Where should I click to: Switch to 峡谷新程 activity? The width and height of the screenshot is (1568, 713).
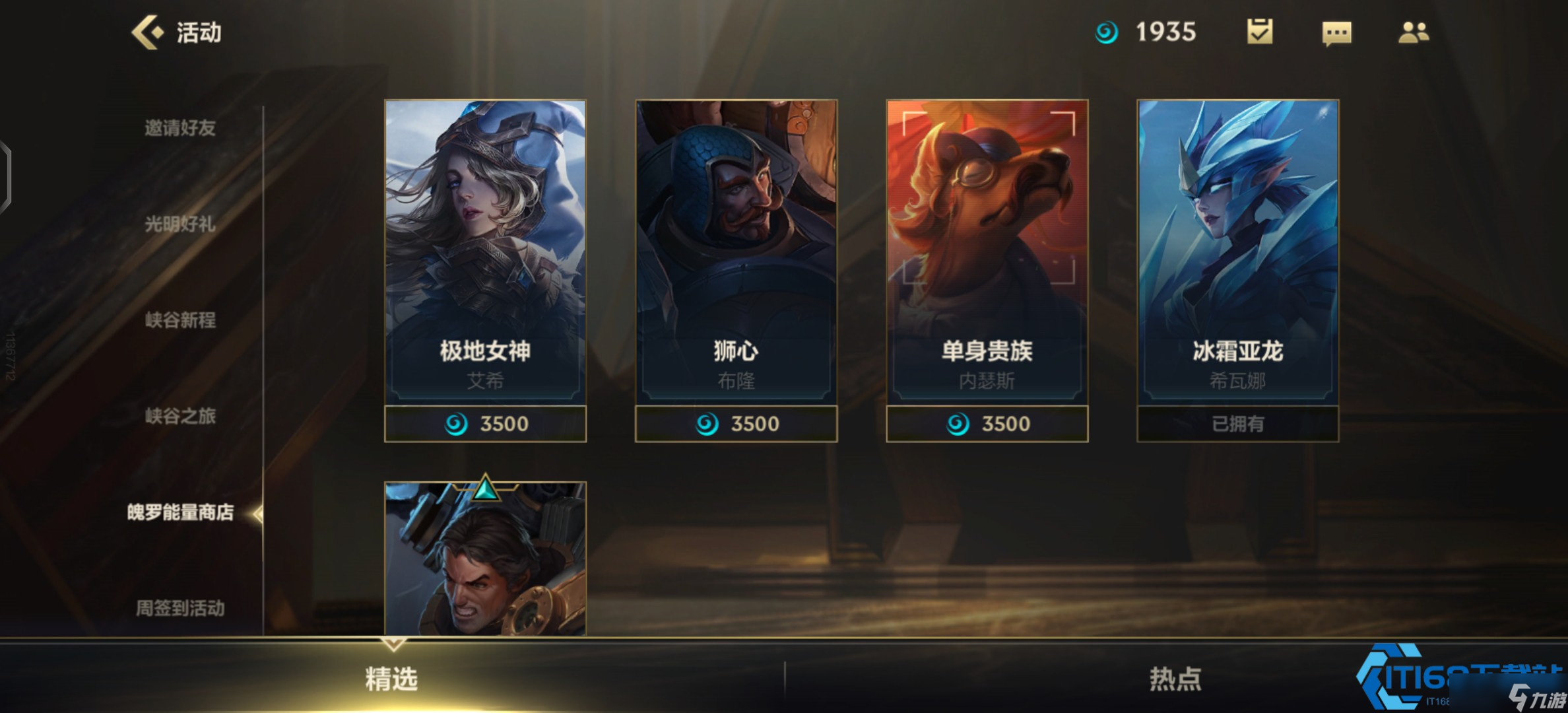[x=180, y=320]
